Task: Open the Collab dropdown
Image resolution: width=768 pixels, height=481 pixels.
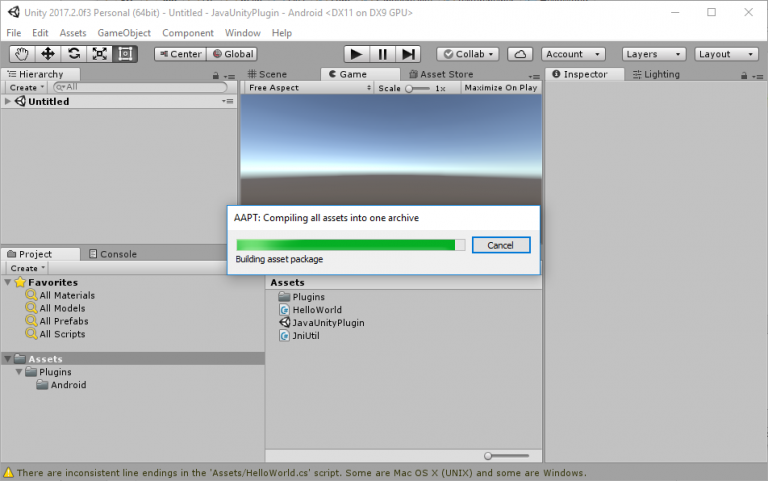Action: 468,54
